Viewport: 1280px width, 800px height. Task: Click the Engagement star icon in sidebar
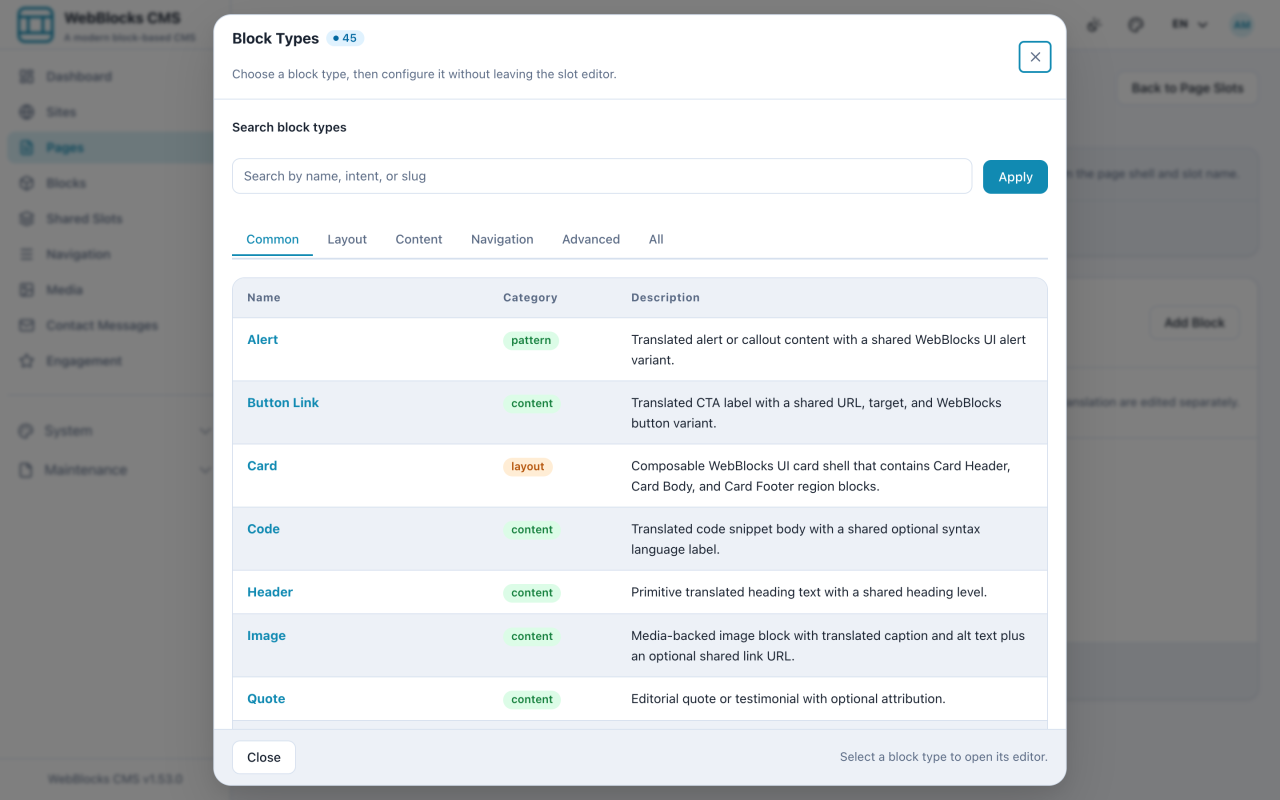(x=27, y=360)
